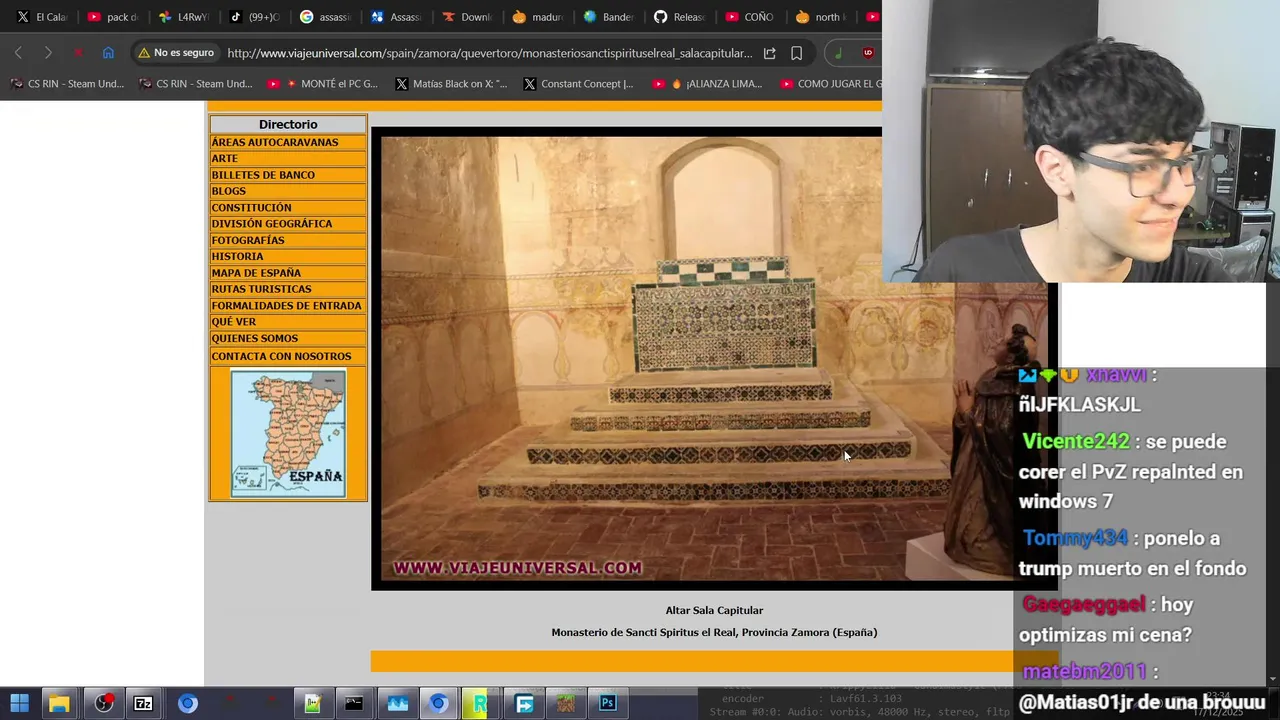Click the viajeuniversal.com URL address bar
The image size is (1280, 720).
(x=489, y=53)
